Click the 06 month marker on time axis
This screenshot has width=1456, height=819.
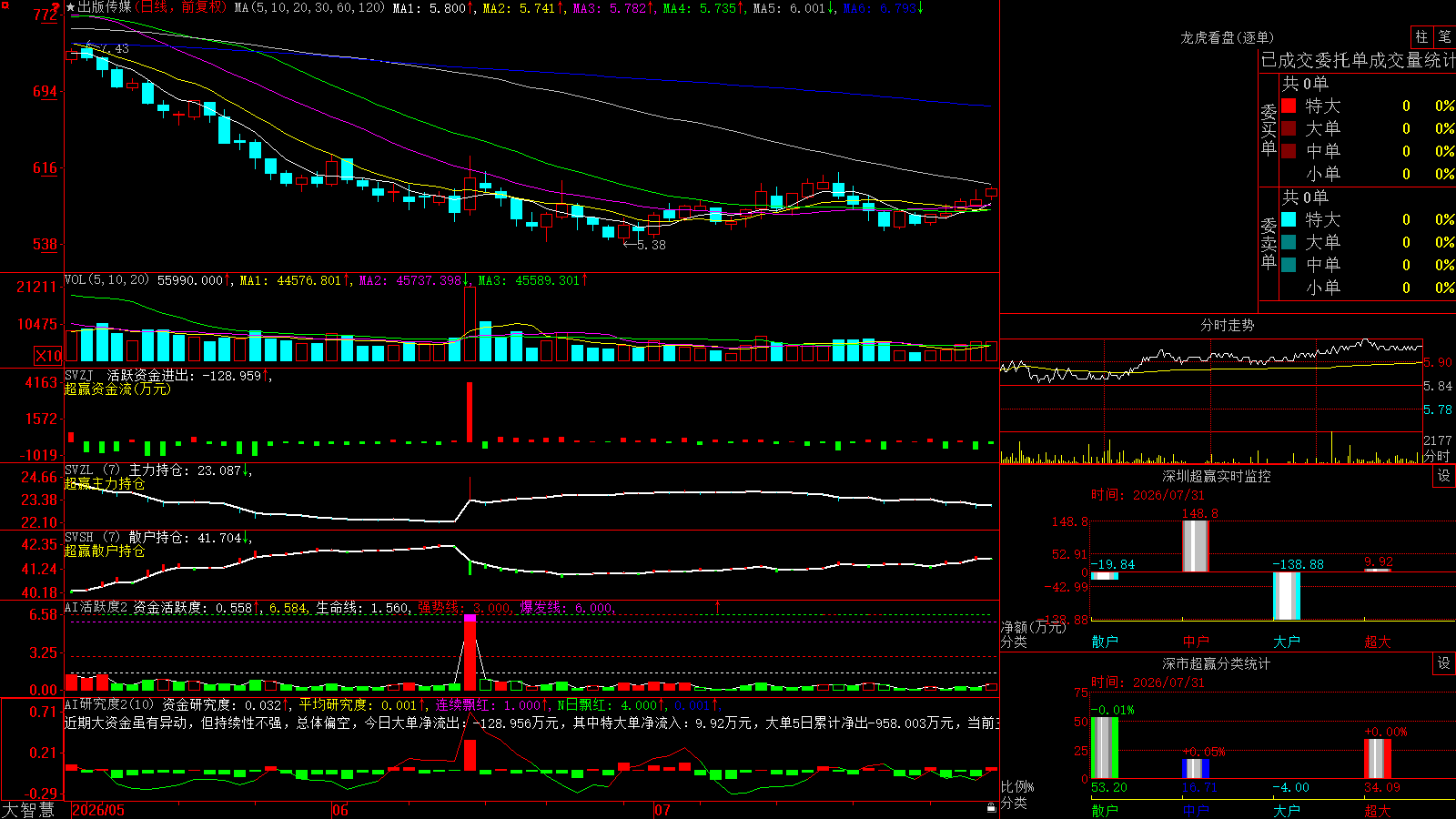click(340, 810)
